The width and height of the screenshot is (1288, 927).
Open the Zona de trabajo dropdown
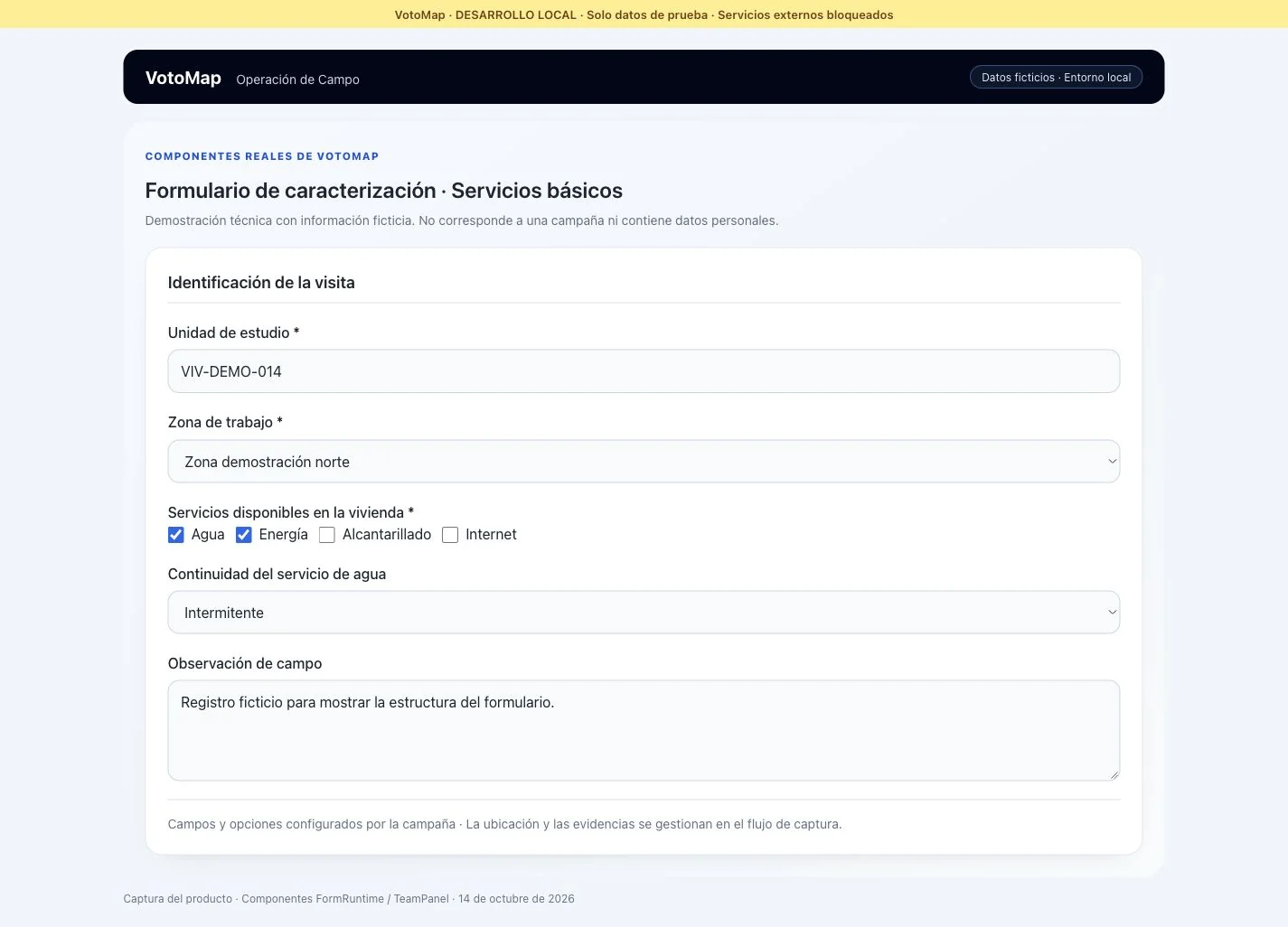point(644,462)
